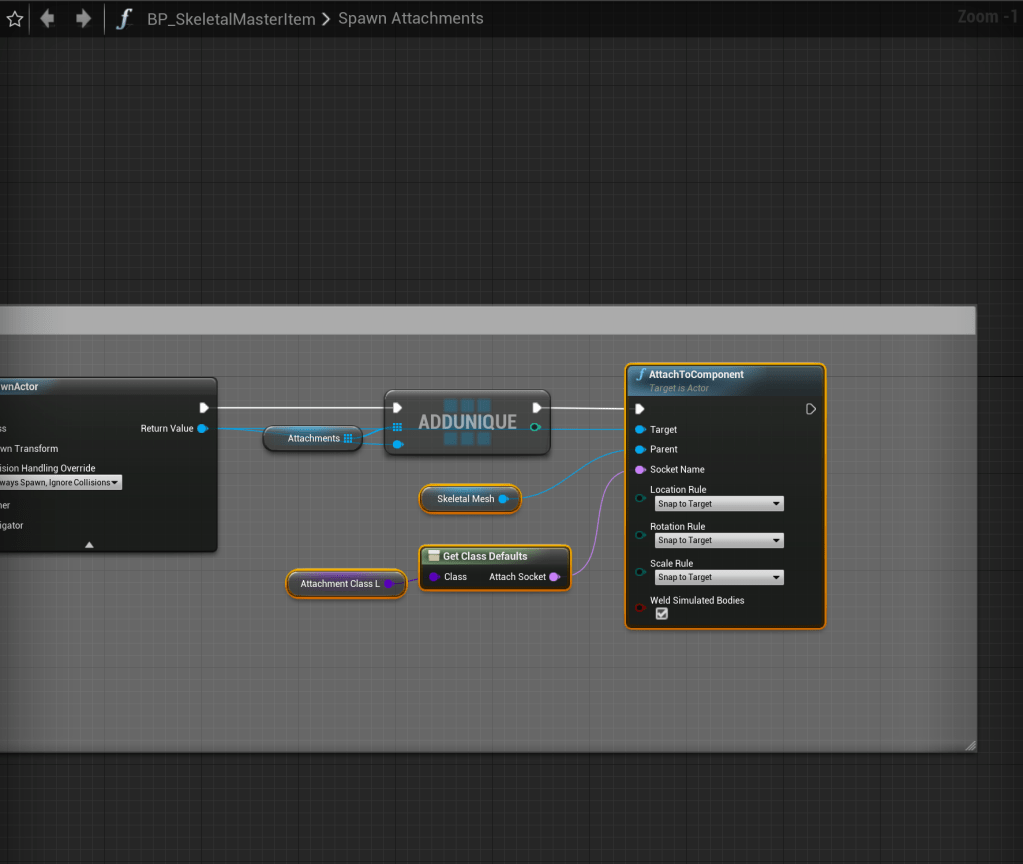This screenshot has height=864, width=1023.
Task: Click AttachToComponent output execution pin
Action: click(x=811, y=408)
